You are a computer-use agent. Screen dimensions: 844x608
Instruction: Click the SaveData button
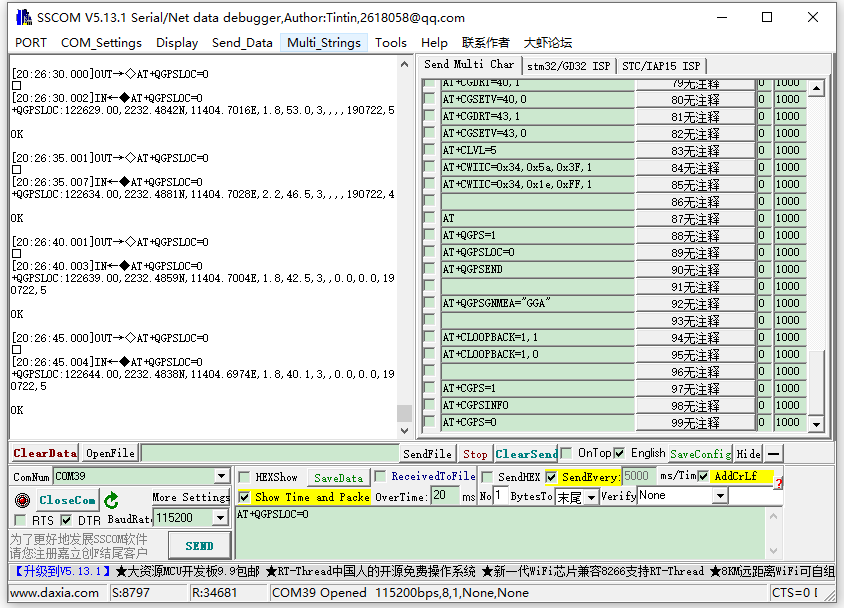click(x=338, y=478)
